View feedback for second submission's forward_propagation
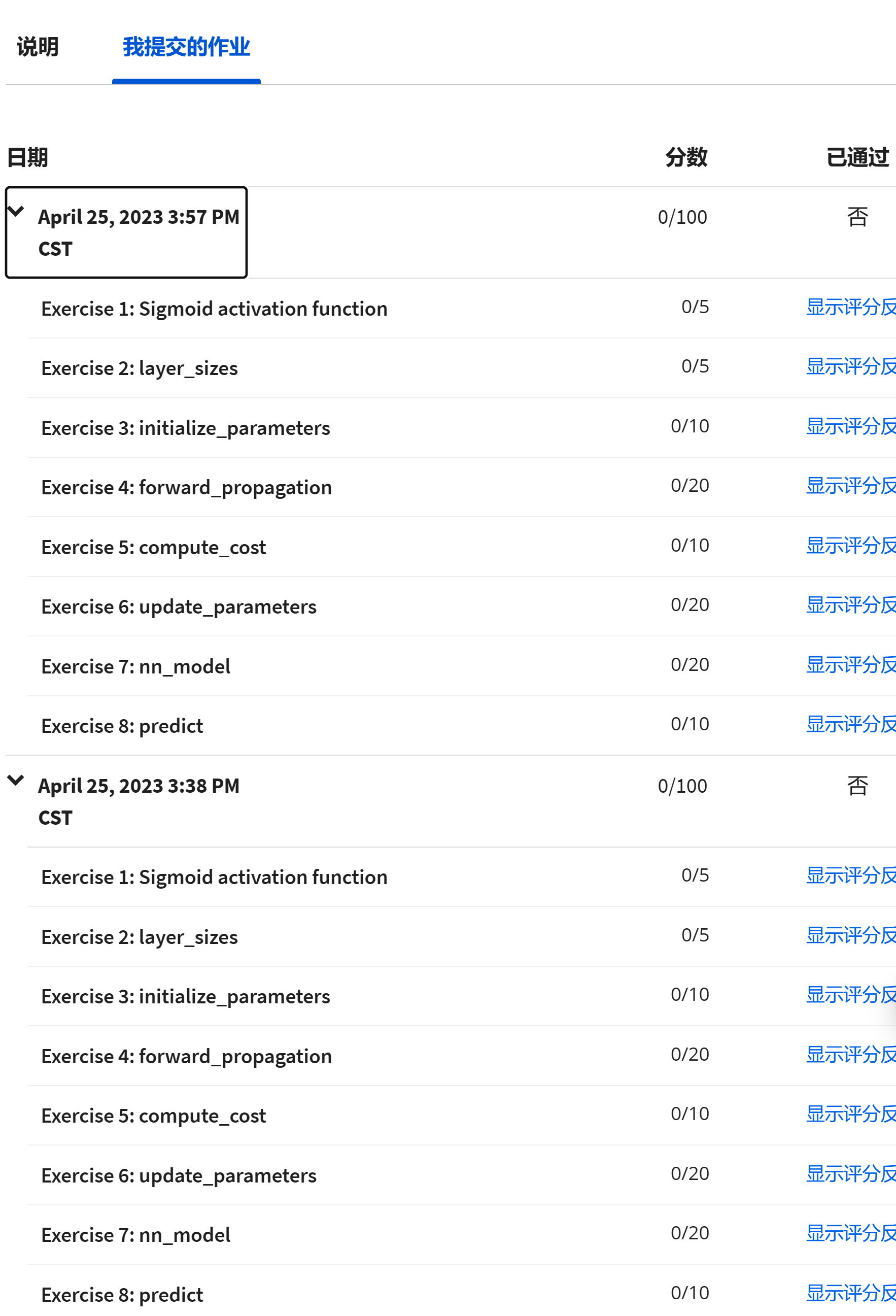Screen dimensions: 896x1316 (x=850, y=1055)
